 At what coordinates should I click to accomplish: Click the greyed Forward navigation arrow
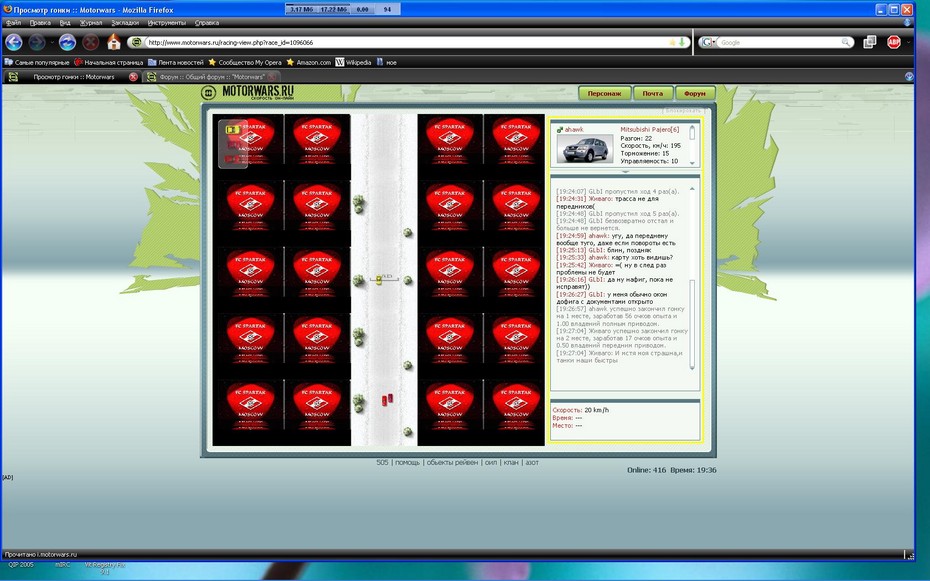coord(37,42)
